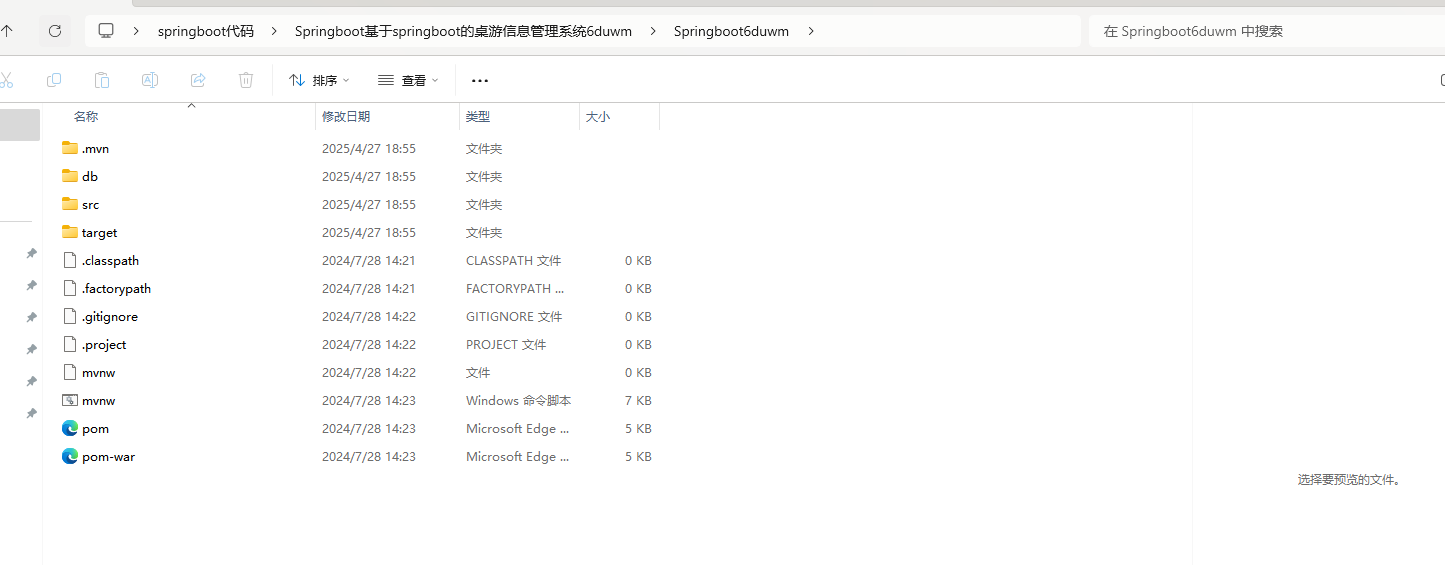Viewport: 1445px width, 565px height.
Task: Click the rename icon in toolbar
Action: click(x=150, y=80)
